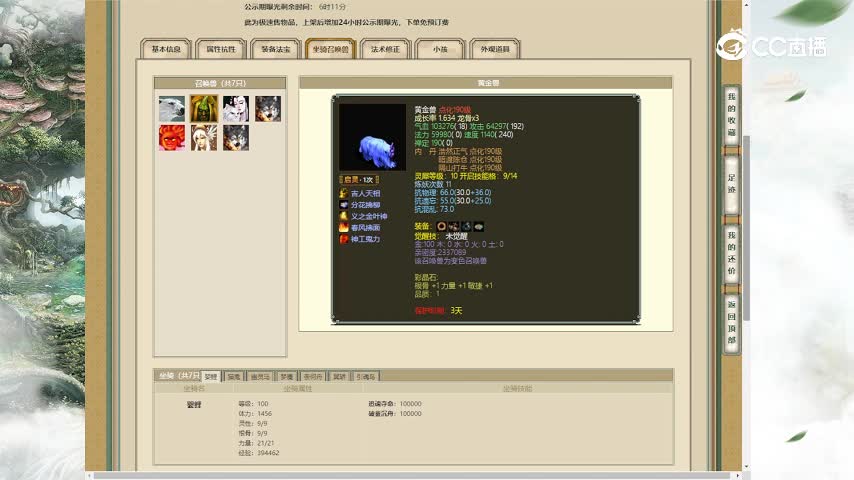854x480 pixels.
Task: Click the 启灵·1次 badge
Action: click(x=359, y=179)
